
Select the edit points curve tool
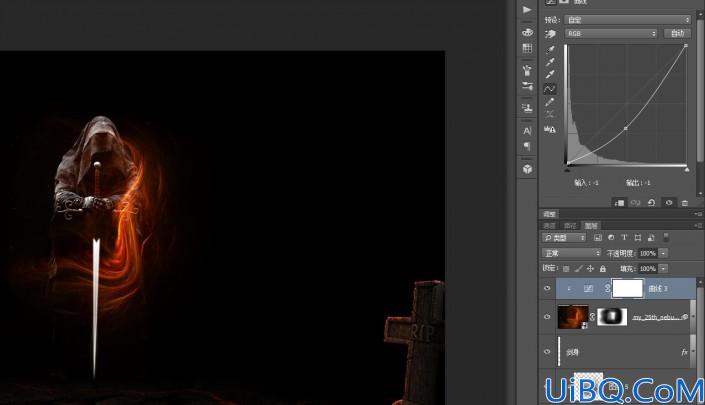[x=549, y=89]
